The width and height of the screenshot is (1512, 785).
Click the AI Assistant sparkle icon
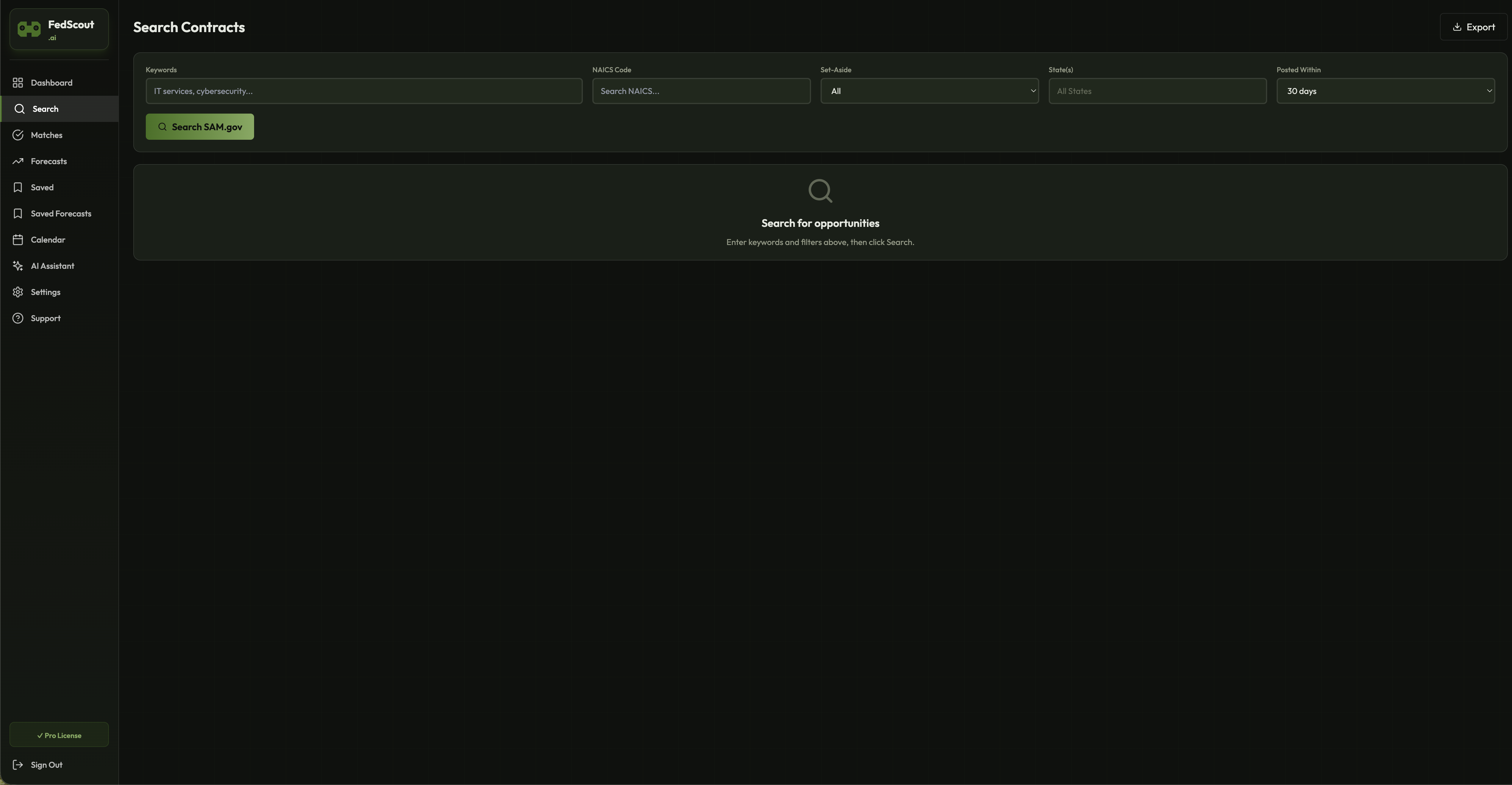click(x=18, y=266)
